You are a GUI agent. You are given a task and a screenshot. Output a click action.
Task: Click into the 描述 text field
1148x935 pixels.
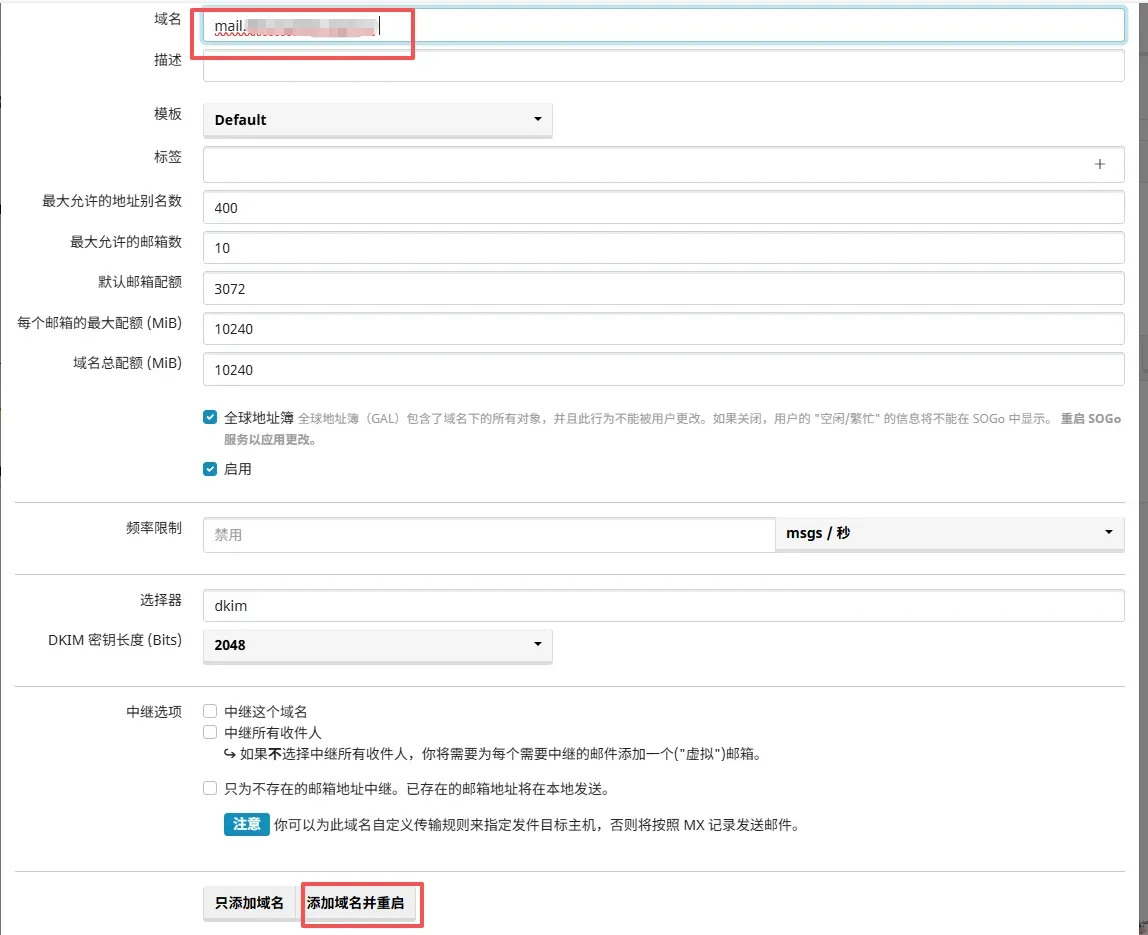point(663,66)
